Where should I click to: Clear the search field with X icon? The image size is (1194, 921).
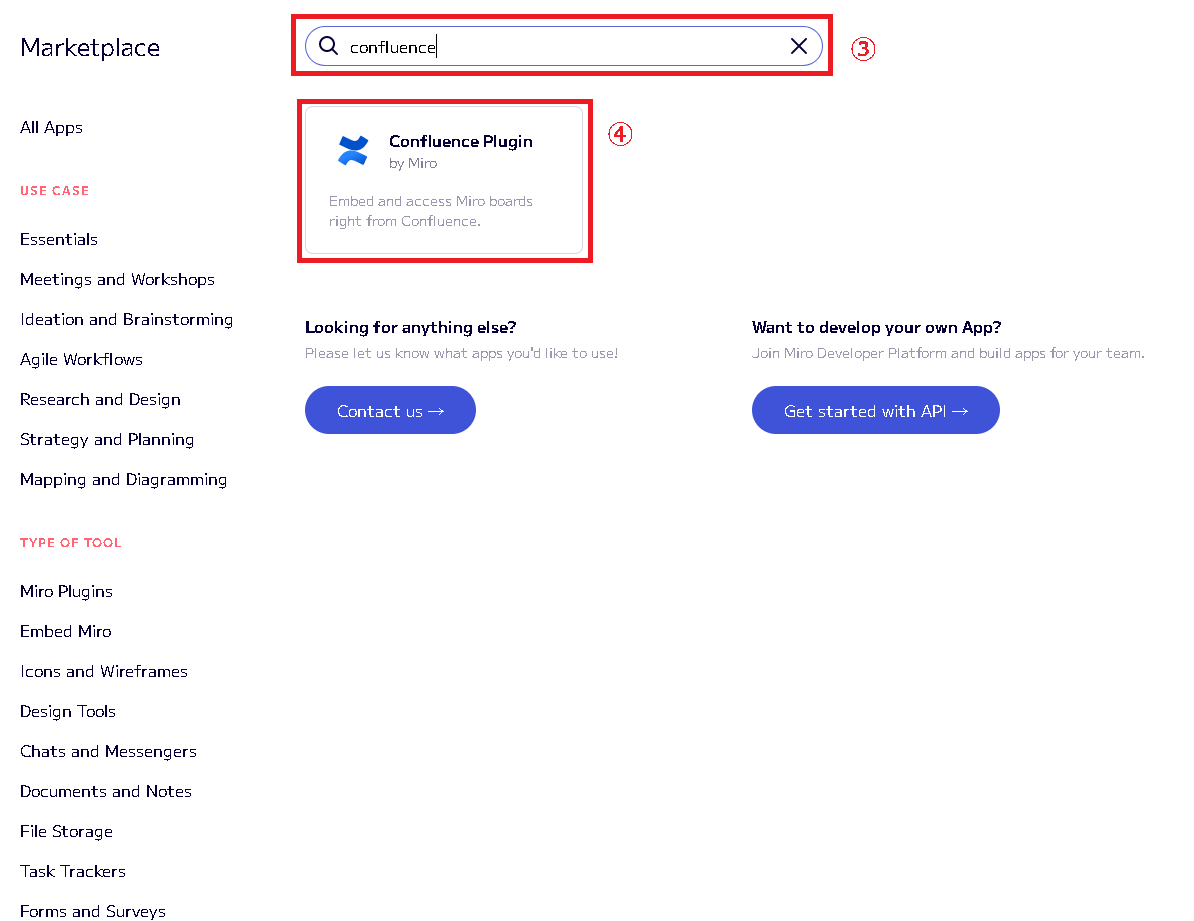(799, 46)
